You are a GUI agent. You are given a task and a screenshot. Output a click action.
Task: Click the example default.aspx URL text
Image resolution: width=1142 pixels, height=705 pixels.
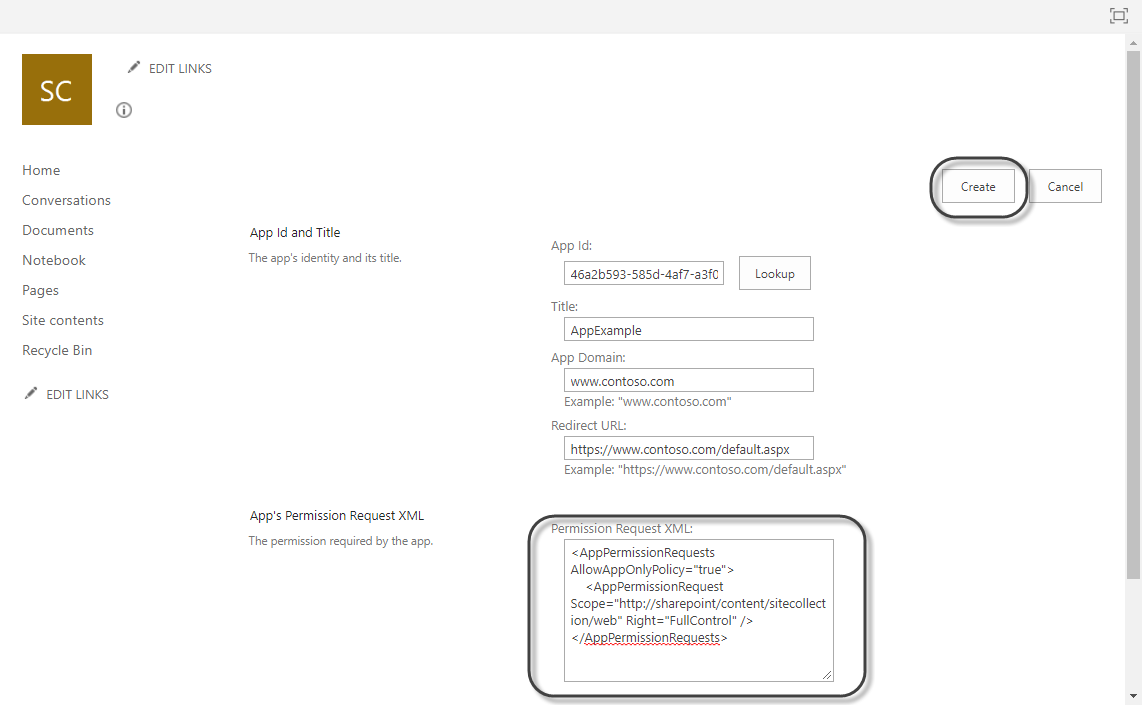(705, 470)
